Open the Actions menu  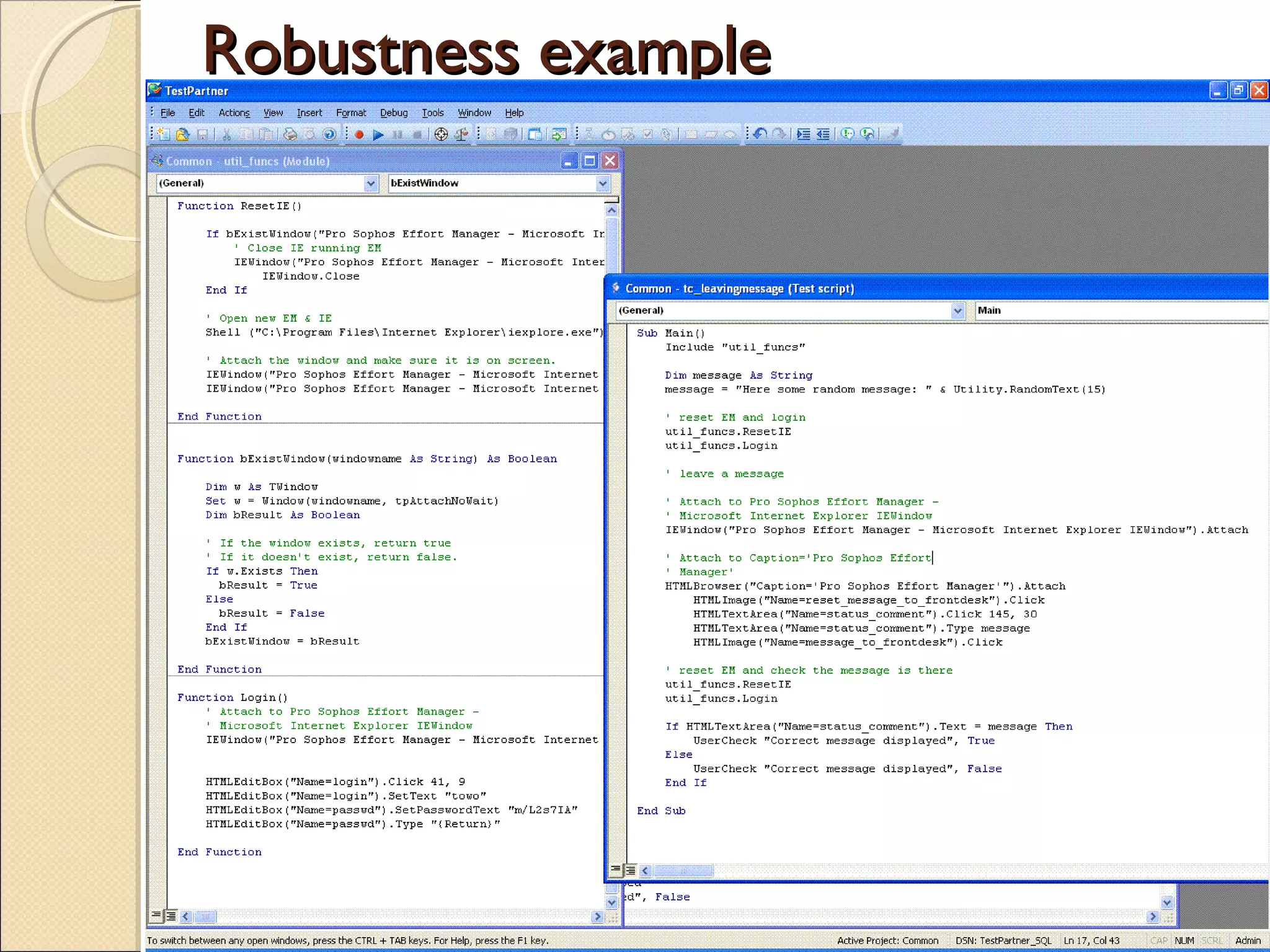[234, 113]
